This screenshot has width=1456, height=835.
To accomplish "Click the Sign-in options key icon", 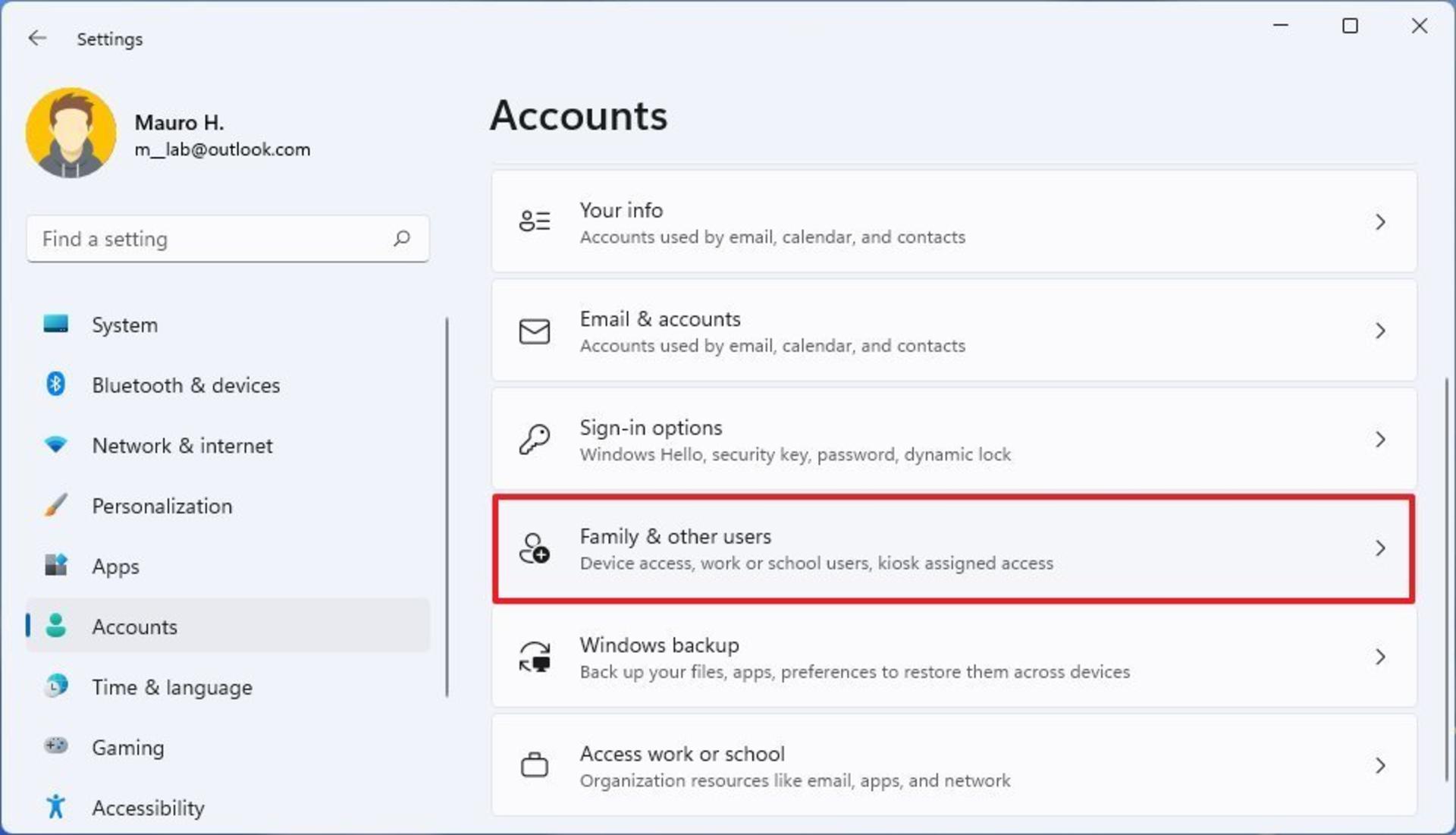I will click(534, 439).
